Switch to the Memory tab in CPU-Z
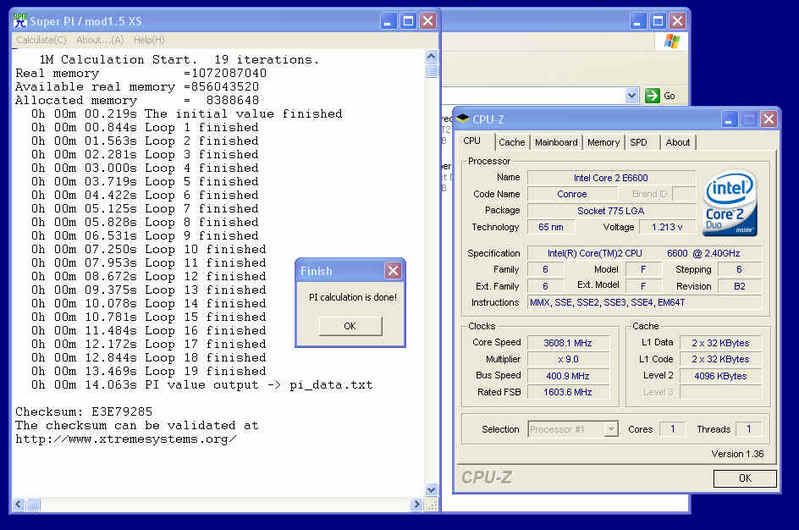Viewport: 799px width, 530px height. (x=603, y=142)
